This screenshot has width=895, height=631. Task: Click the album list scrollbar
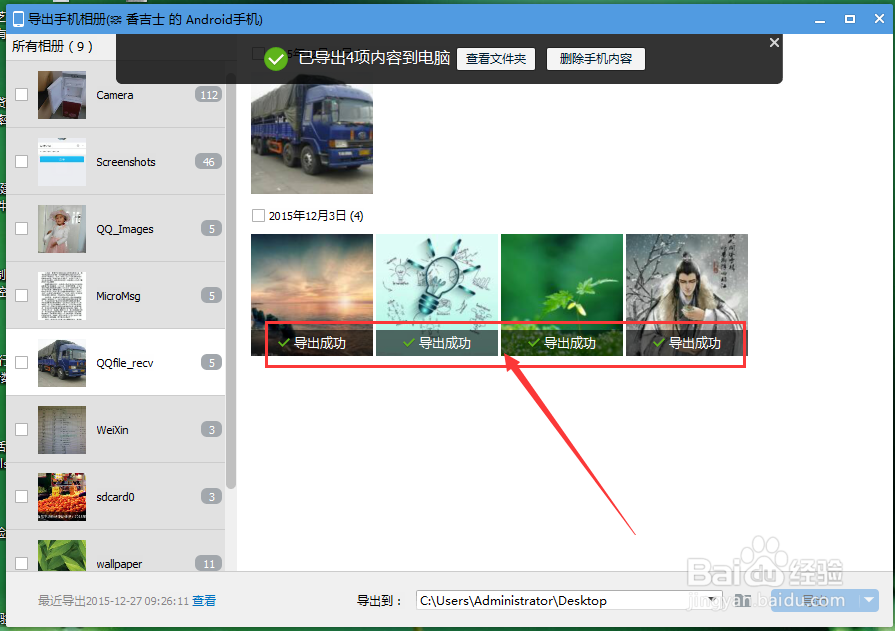(231, 280)
